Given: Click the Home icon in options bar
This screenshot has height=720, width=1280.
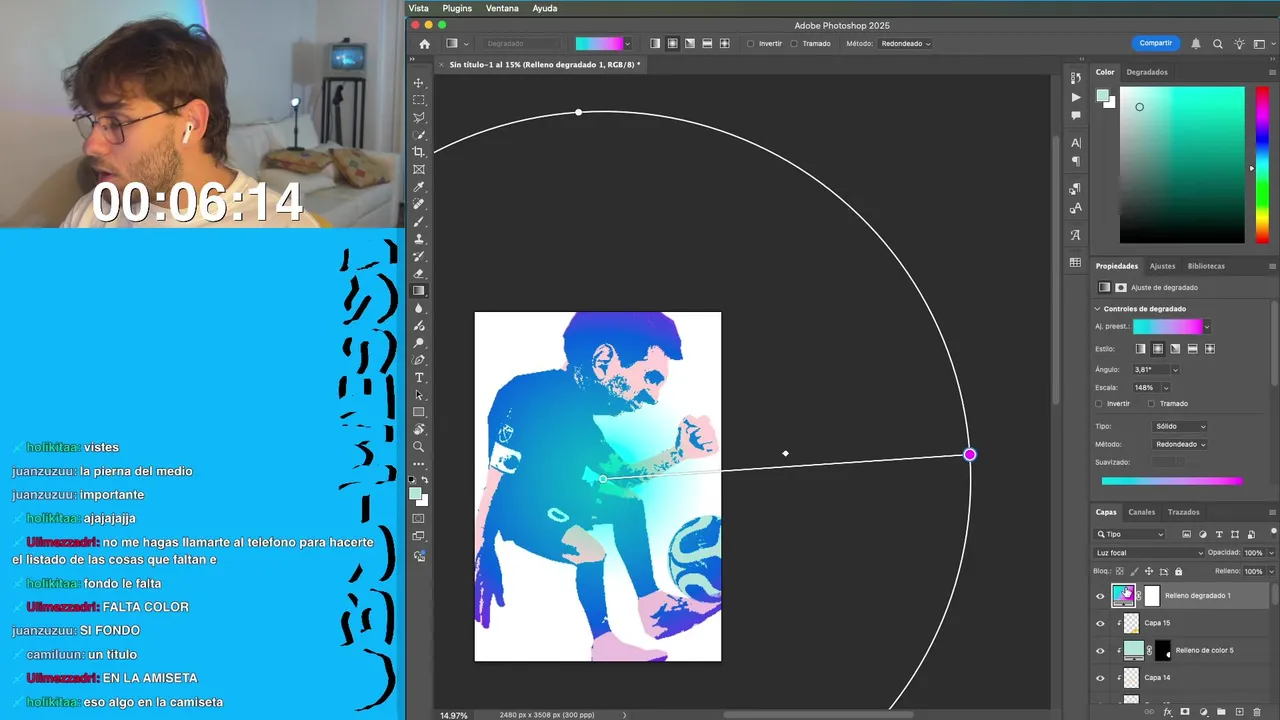Looking at the screenshot, I should (424, 44).
